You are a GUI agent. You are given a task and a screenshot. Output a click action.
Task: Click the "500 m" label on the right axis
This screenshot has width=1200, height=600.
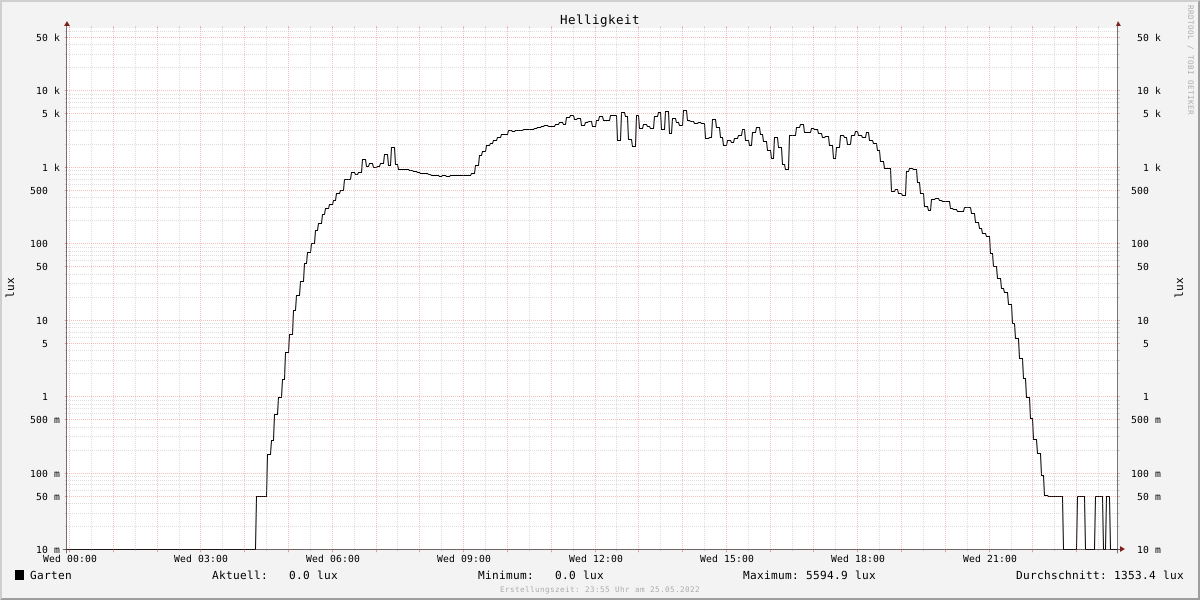point(1146,420)
